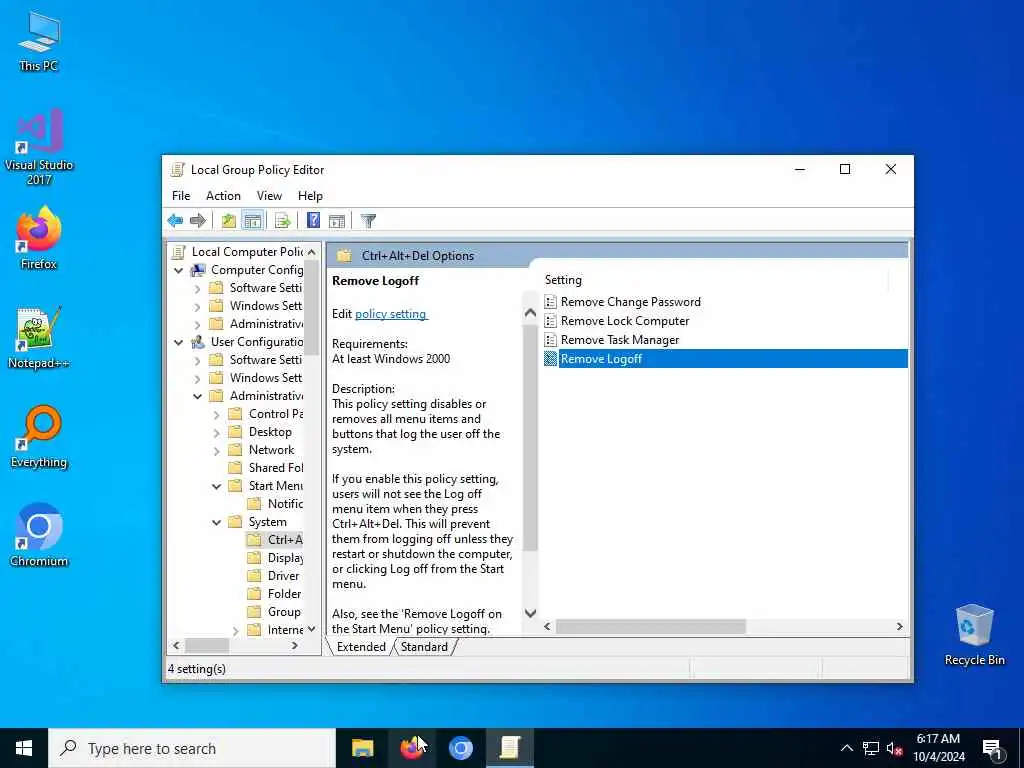Viewport: 1024px width, 768px height.
Task: Open Windows Start menu
Action: click(24, 748)
